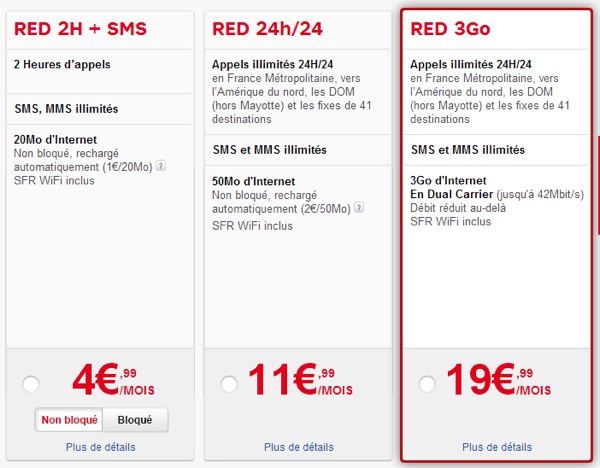Viewport: 600px width, 468px height.
Task: Open Plus de détails for RED 3Go
Action: coord(497,447)
